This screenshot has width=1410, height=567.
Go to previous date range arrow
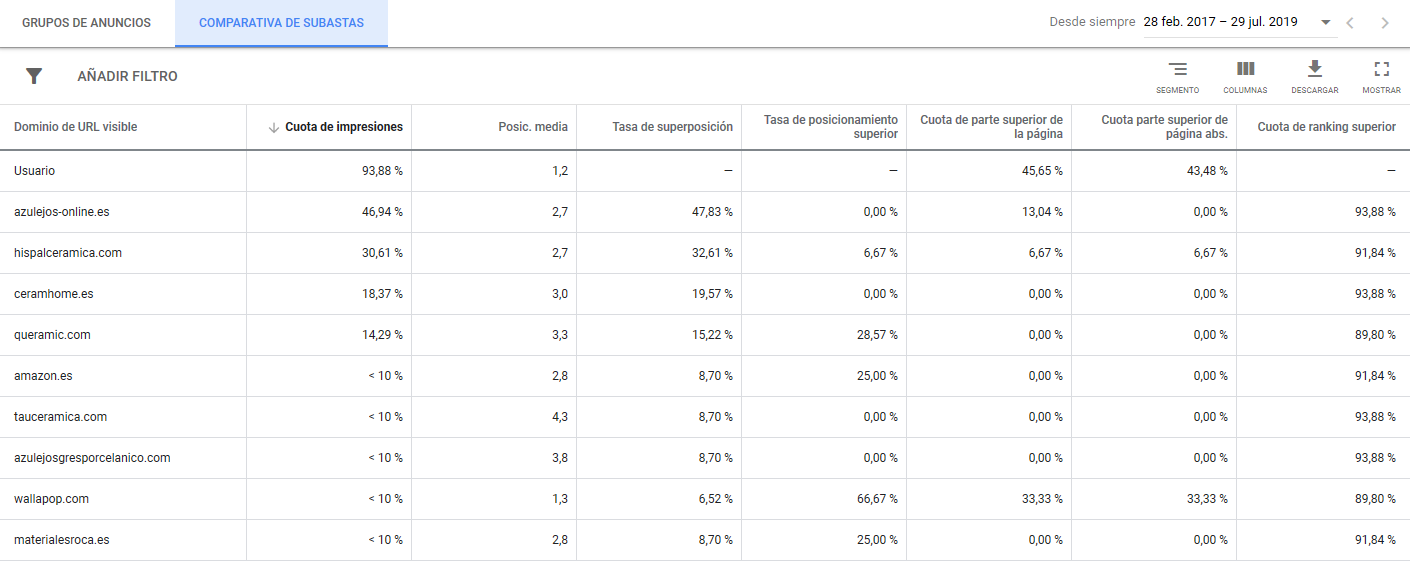click(x=1350, y=23)
